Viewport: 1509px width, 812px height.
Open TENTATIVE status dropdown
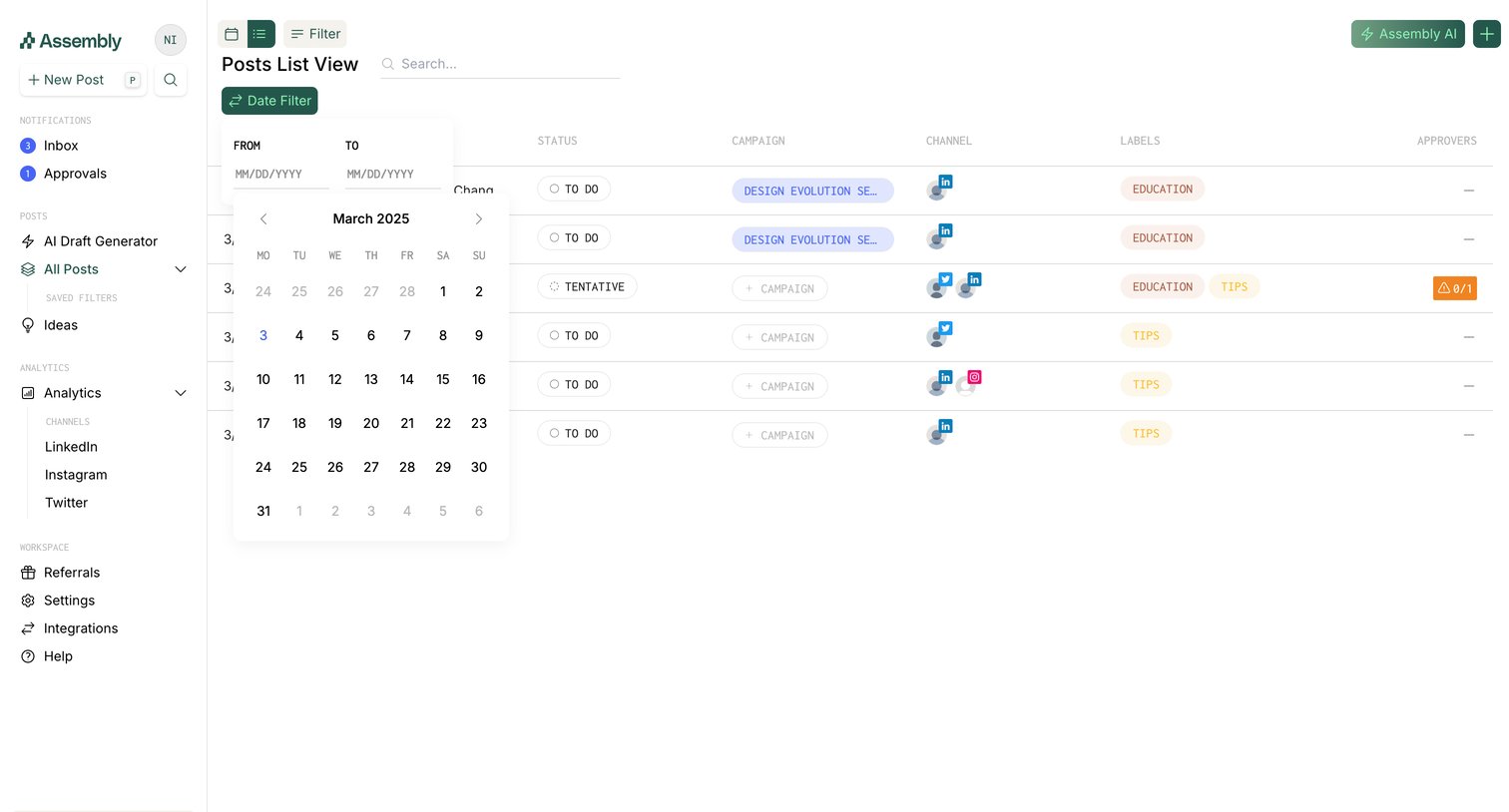pyautogui.click(x=587, y=286)
